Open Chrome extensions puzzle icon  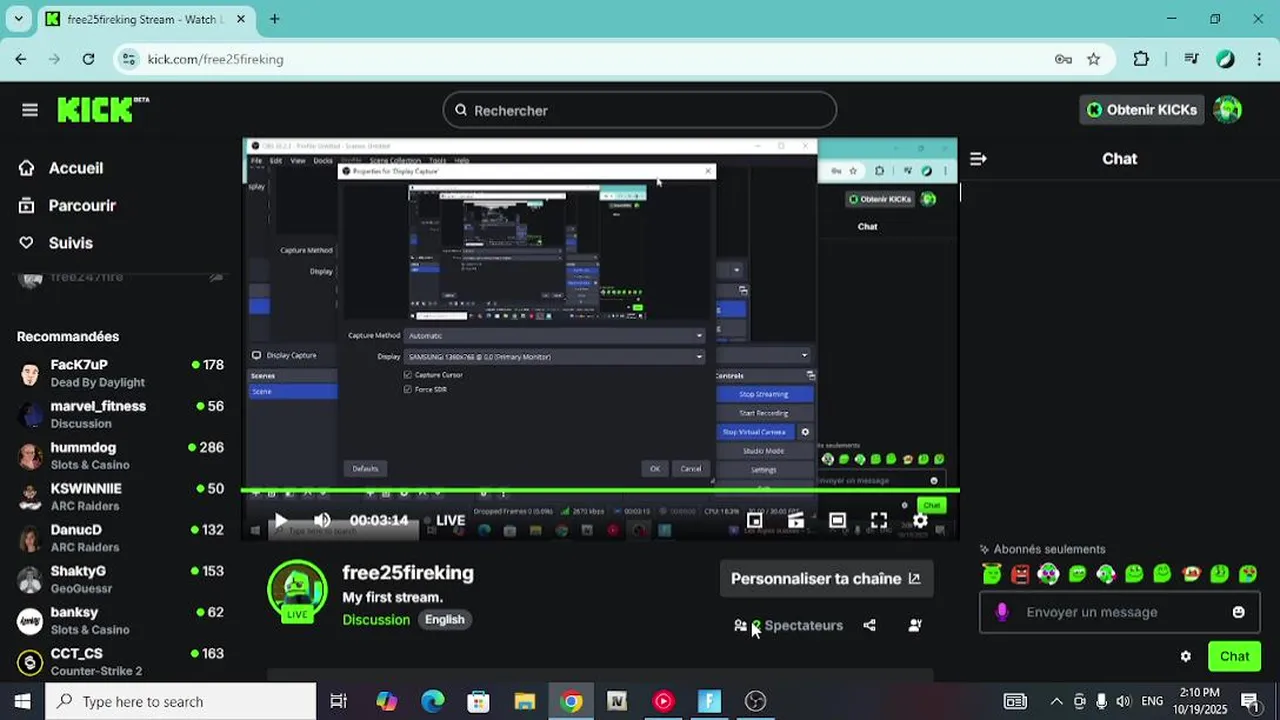pos(1141,59)
